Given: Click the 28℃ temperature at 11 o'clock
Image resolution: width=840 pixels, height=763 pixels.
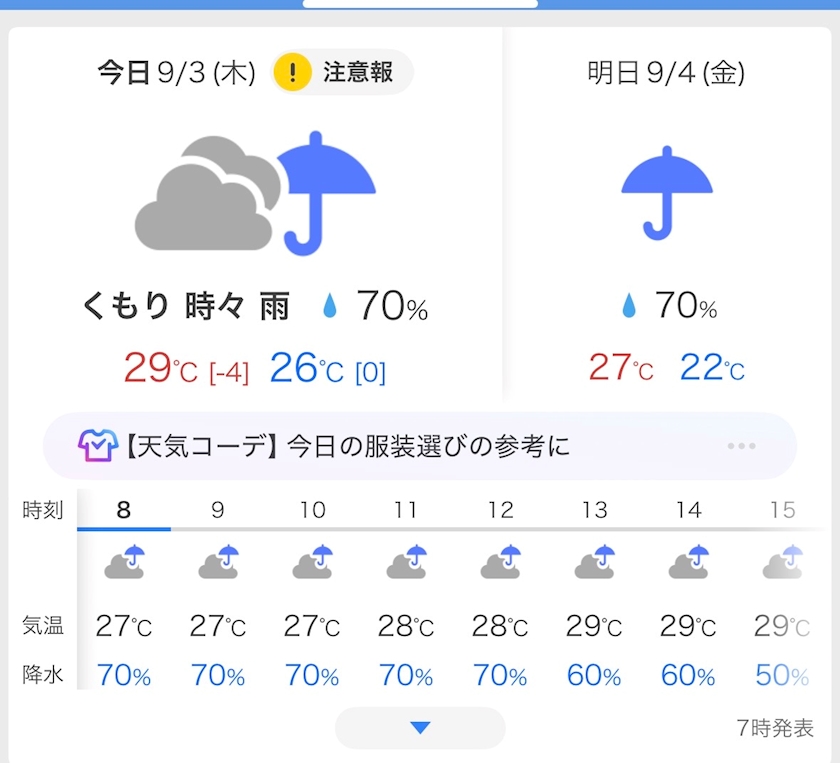Looking at the screenshot, I should [406, 626].
